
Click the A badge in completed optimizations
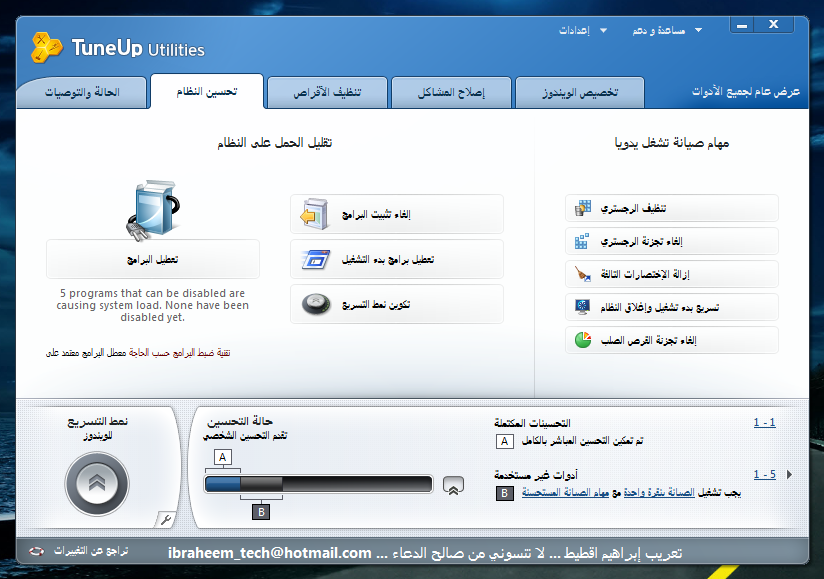[x=504, y=441]
